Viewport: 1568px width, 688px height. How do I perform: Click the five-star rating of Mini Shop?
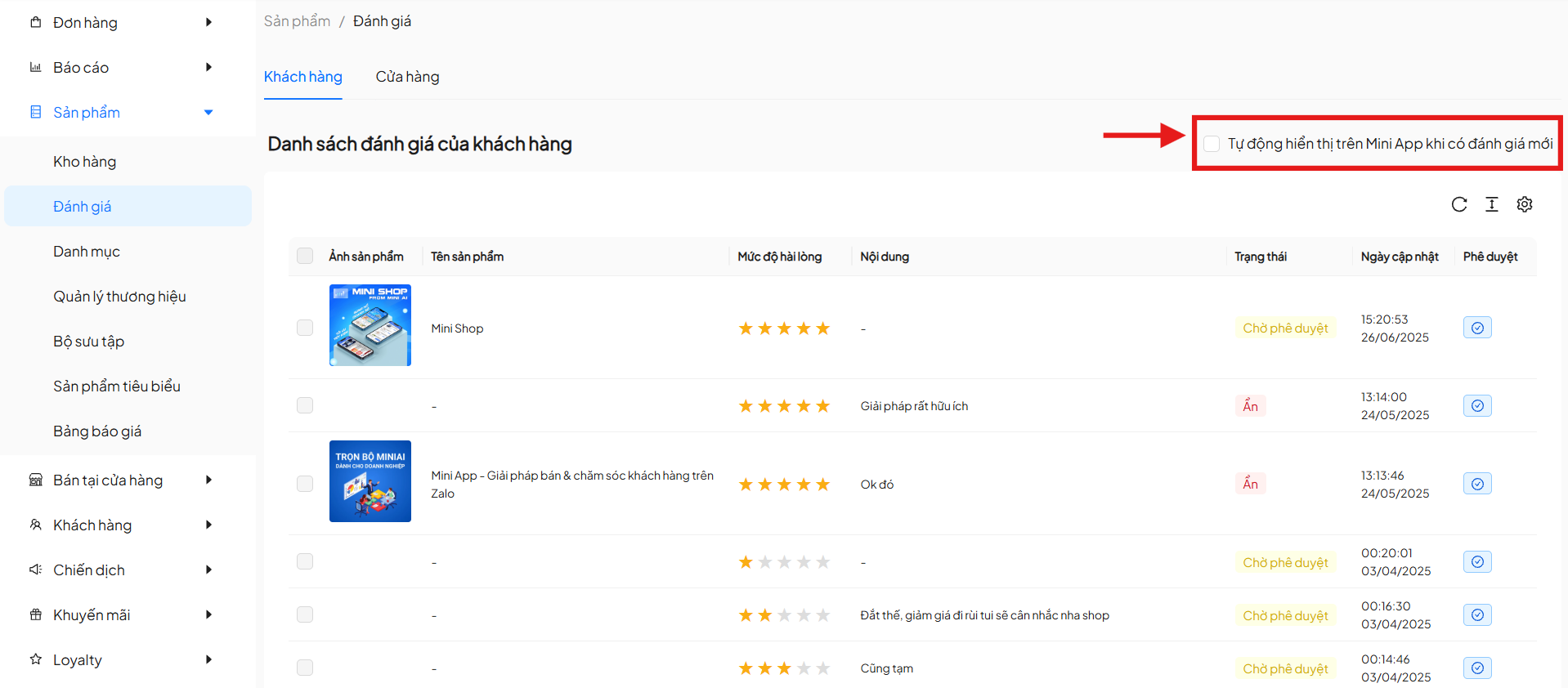click(x=783, y=328)
